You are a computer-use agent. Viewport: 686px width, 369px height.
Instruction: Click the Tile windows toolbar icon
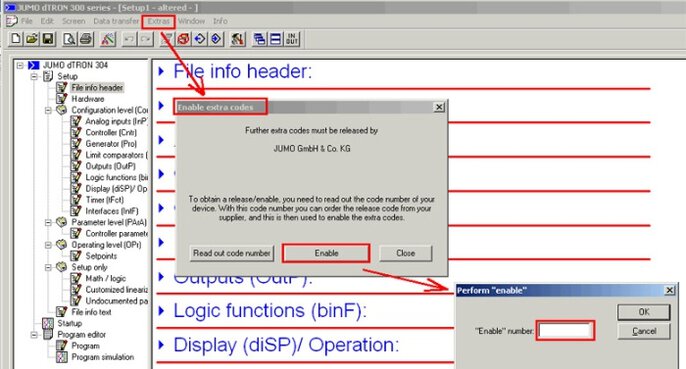click(x=276, y=39)
